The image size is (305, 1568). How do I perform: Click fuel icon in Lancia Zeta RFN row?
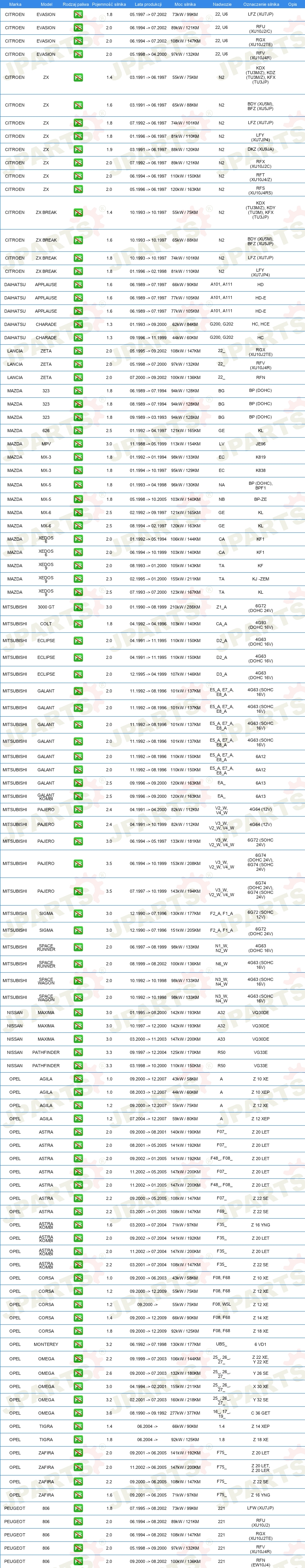[78, 377]
